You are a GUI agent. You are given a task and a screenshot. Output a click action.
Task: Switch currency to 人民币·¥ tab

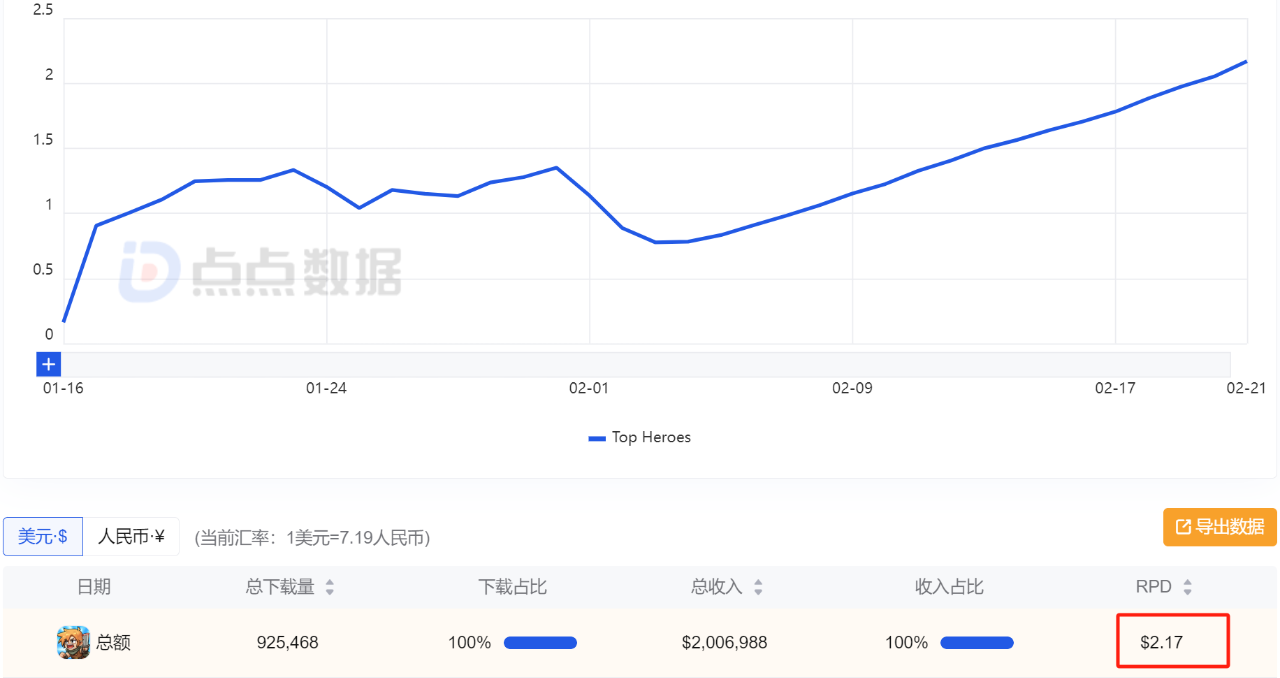click(131, 536)
